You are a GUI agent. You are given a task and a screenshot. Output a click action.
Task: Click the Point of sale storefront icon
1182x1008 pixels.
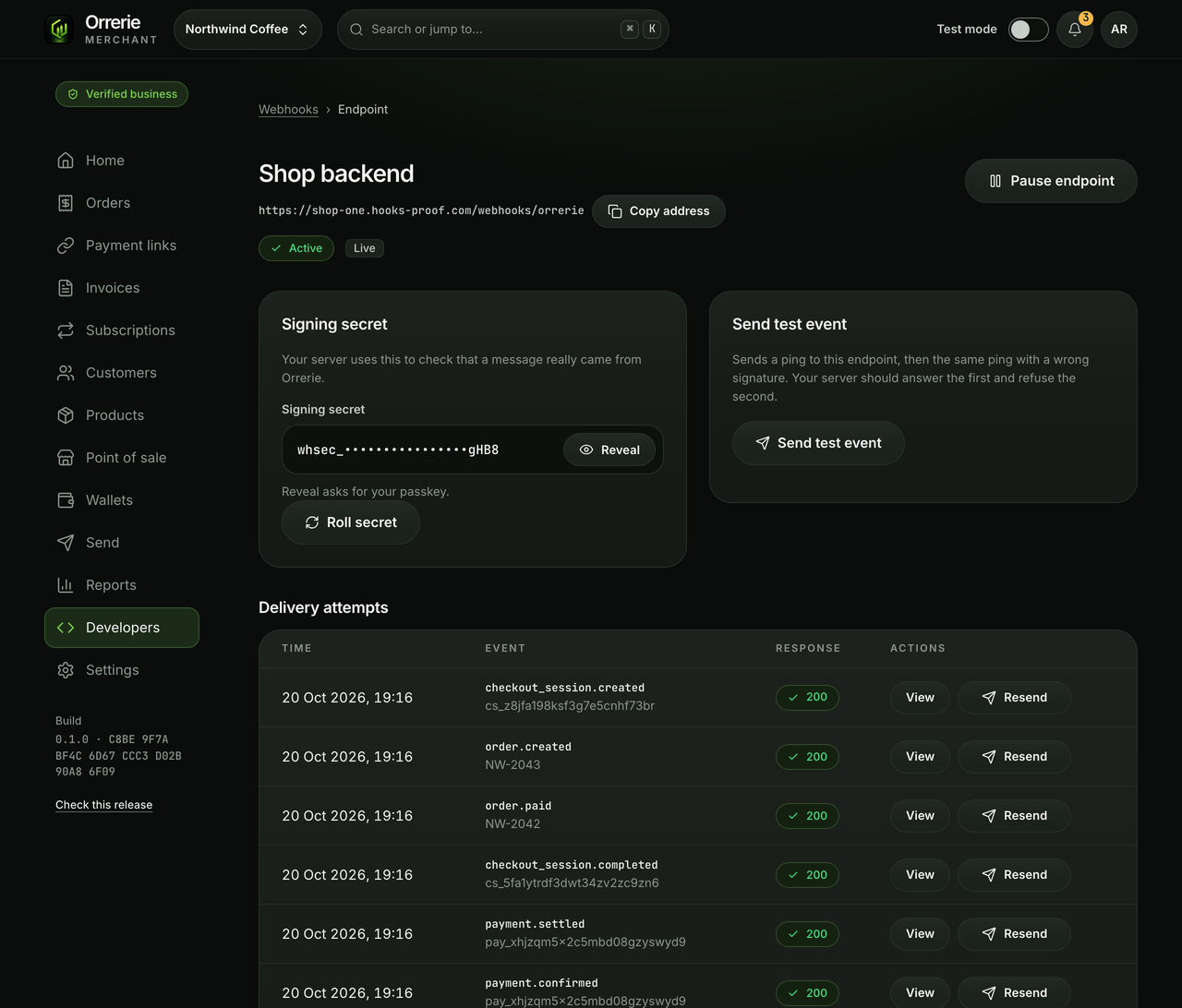66,458
